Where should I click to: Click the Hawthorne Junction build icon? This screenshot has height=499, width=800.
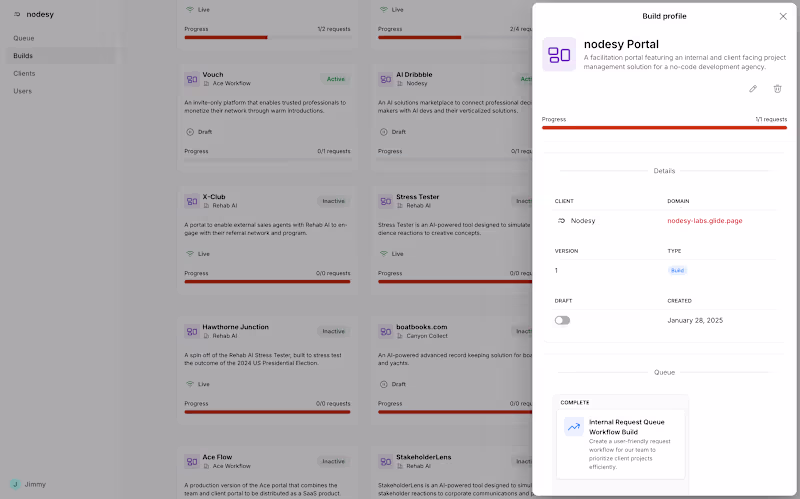tap(192, 332)
